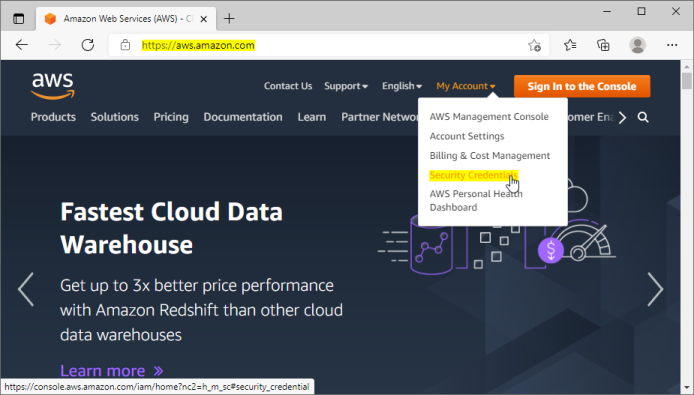This screenshot has width=694, height=395.
Task: Add this page to favorites
Action: tap(534, 45)
